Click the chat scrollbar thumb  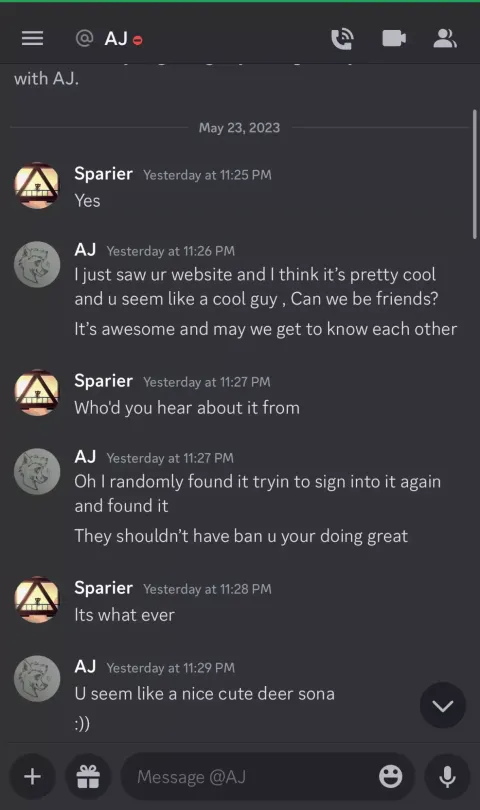click(x=475, y=174)
